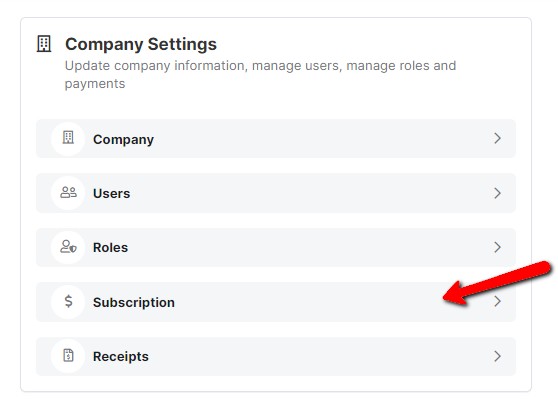Open the Company menu item label
The image size is (558, 418).
[x=123, y=139]
